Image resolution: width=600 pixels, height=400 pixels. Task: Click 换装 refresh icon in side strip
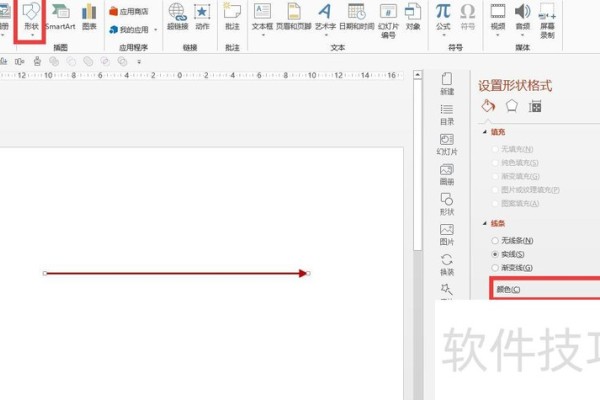click(447, 264)
